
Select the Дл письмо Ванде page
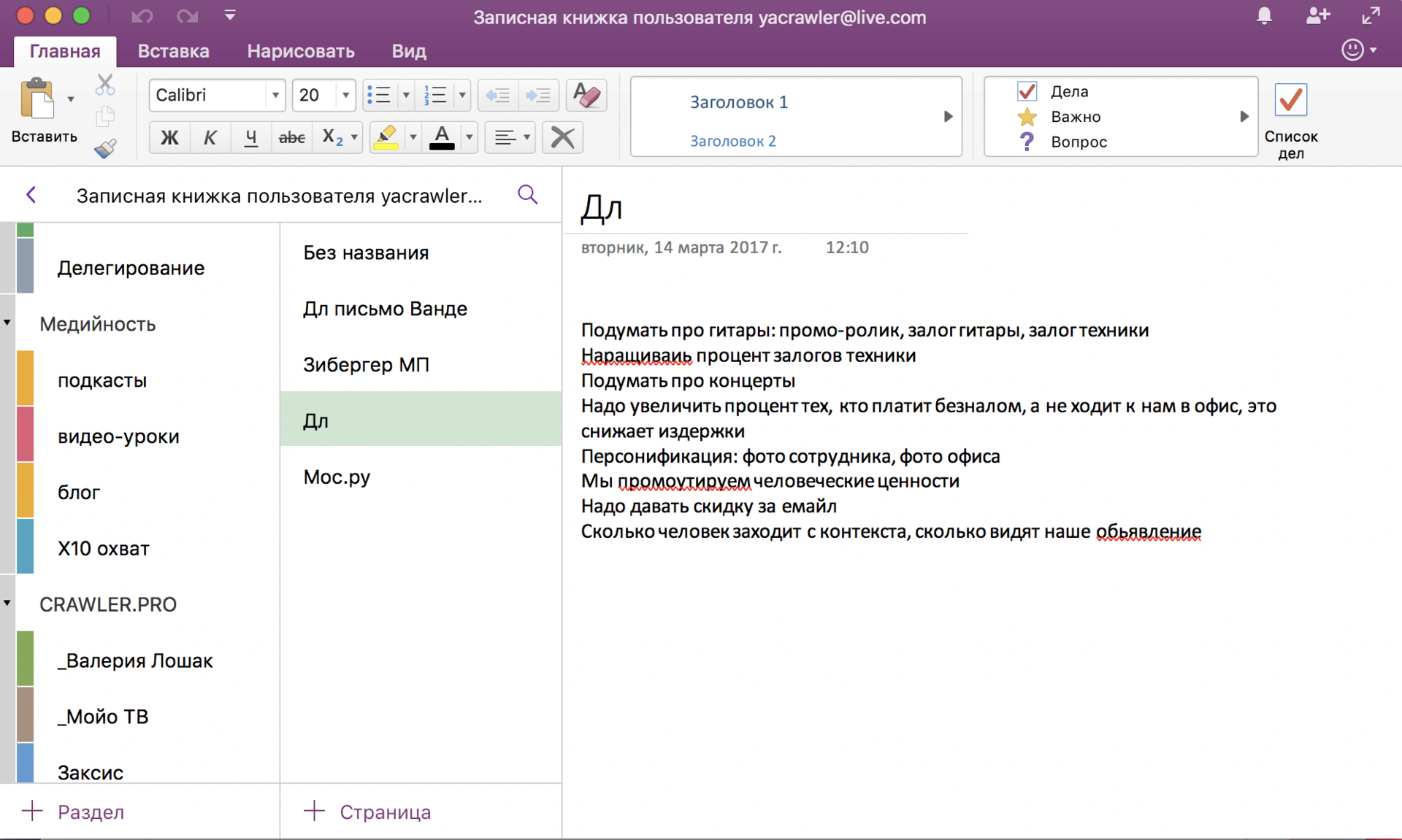tap(421, 309)
